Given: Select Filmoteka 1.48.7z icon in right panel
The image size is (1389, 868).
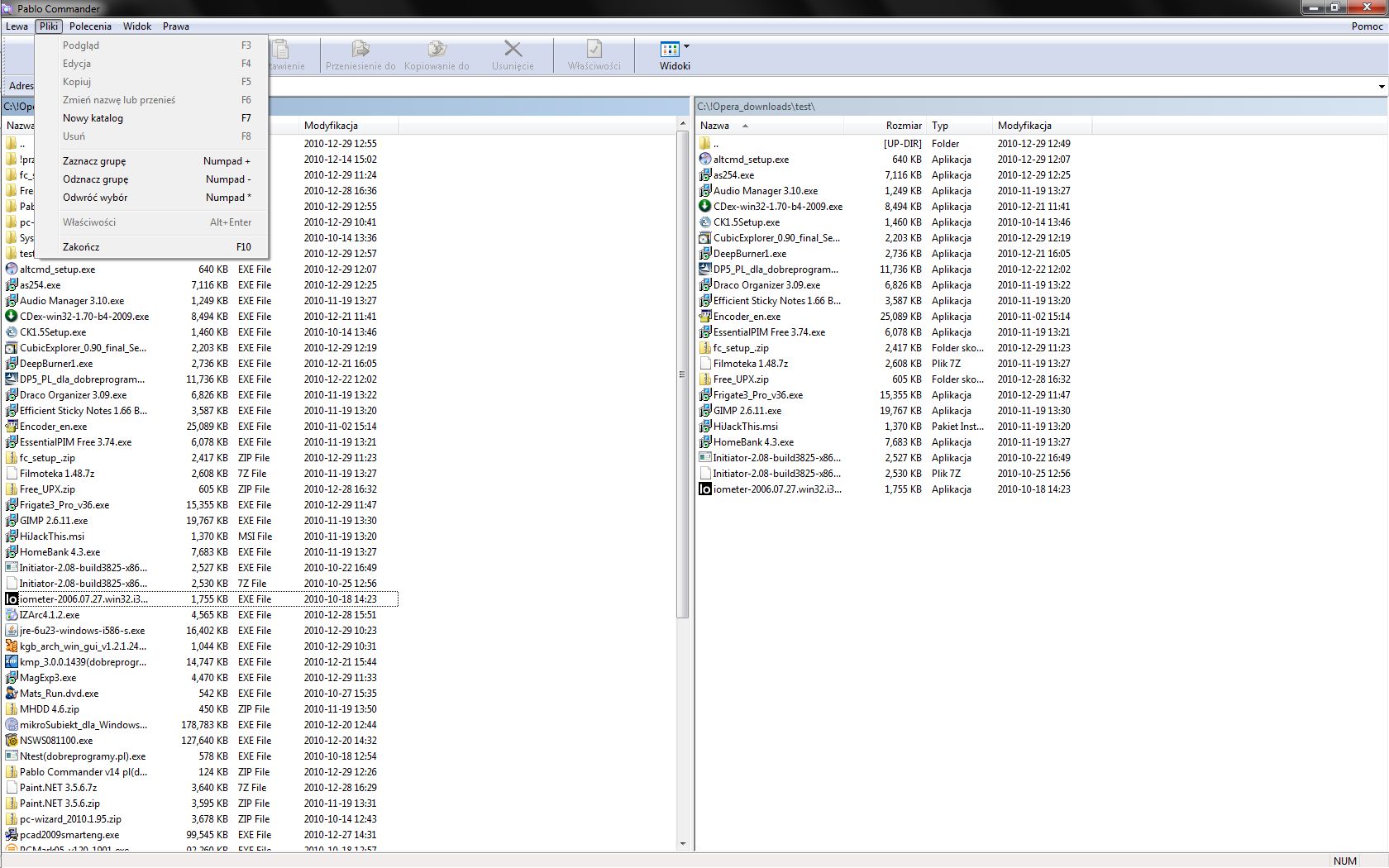Looking at the screenshot, I should click(x=705, y=363).
